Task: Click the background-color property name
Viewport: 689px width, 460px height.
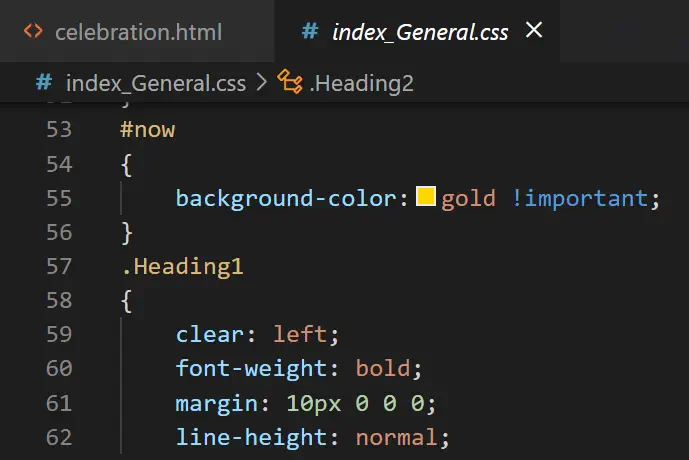Action: 286,199
